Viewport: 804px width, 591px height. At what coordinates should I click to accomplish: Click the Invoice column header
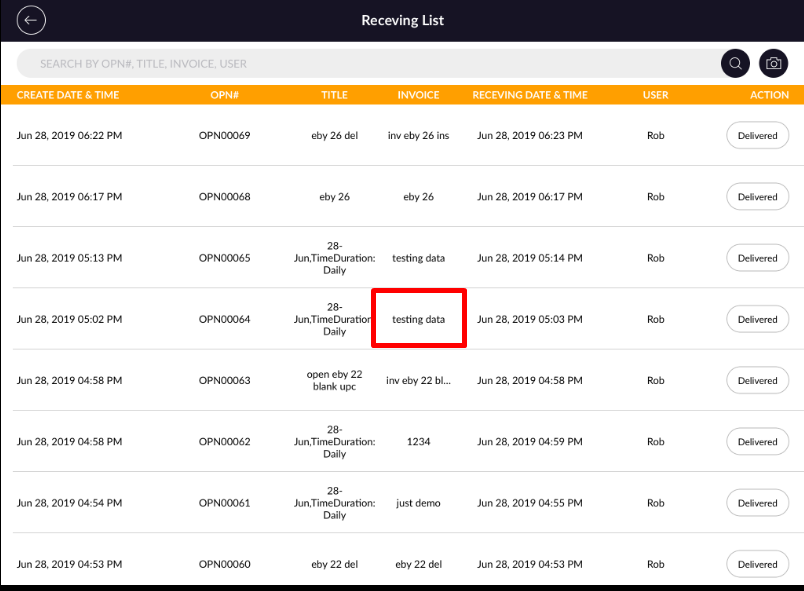click(418, 95)
